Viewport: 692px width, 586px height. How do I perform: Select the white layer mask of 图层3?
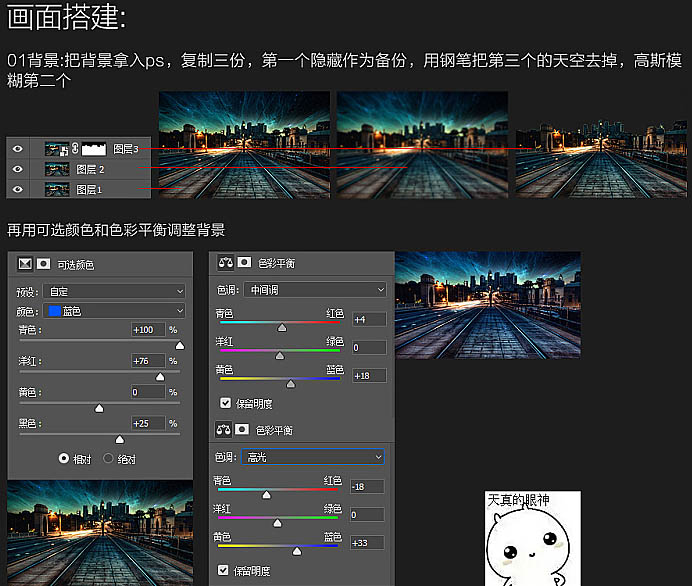[x=94, y=149]
